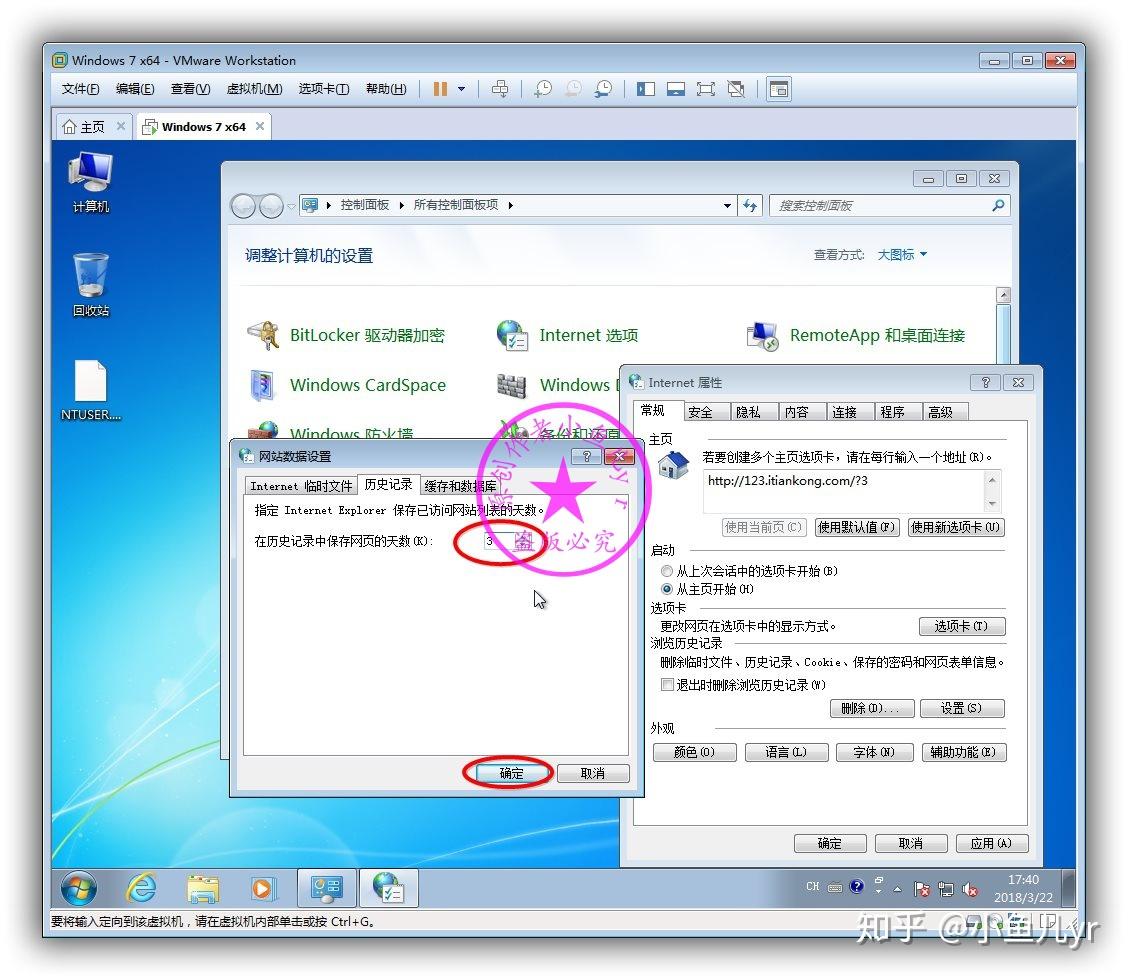
Task: Expand the arrow after 所有控制面板项 breadcrumb
Action: [x=510, y=205]
